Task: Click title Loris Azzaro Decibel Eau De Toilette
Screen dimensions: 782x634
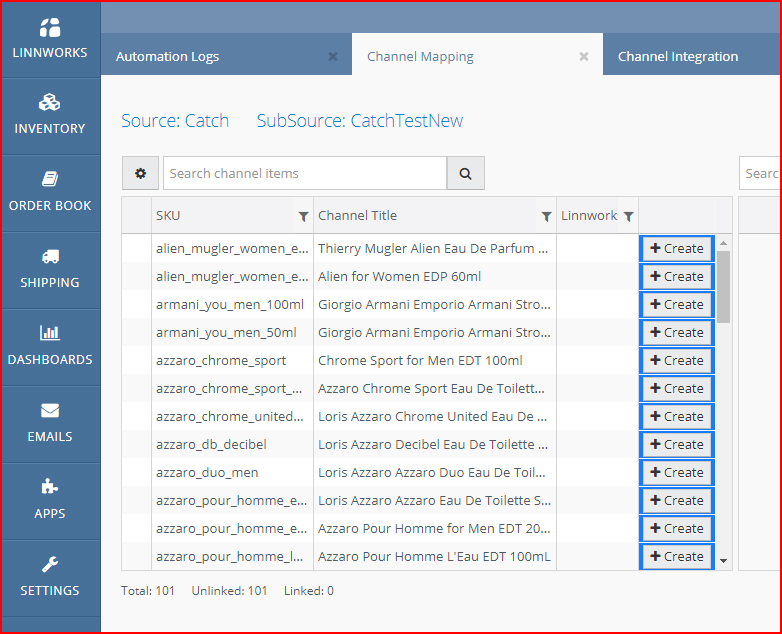Action: pos(433,444)
